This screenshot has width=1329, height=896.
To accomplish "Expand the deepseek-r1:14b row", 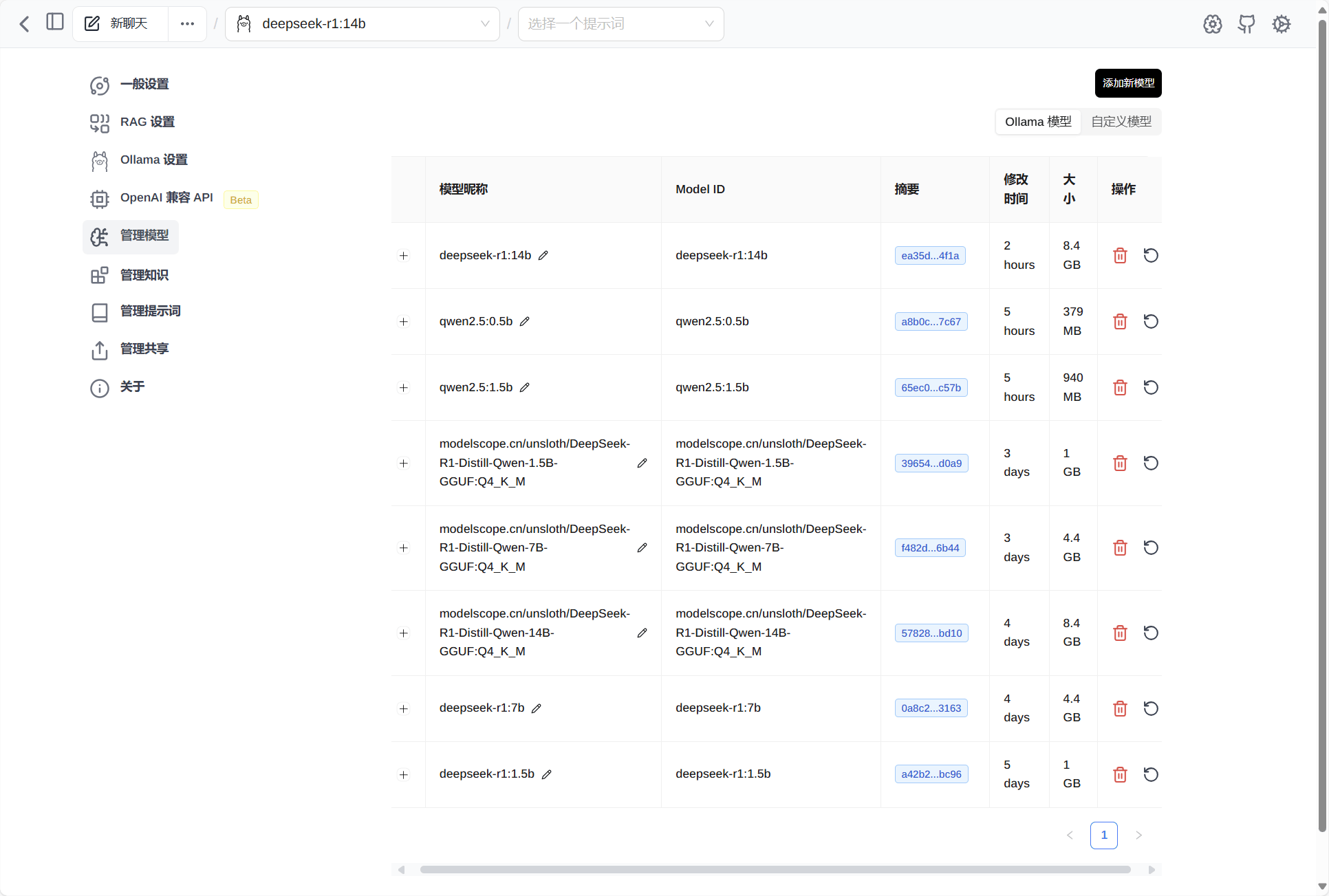I will pyautogui.click(x=404, y=256).
